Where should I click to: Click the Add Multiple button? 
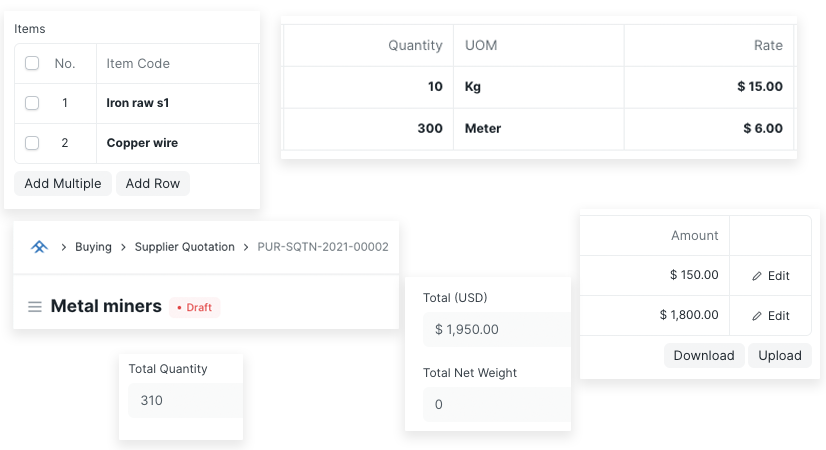coord(63,183)
